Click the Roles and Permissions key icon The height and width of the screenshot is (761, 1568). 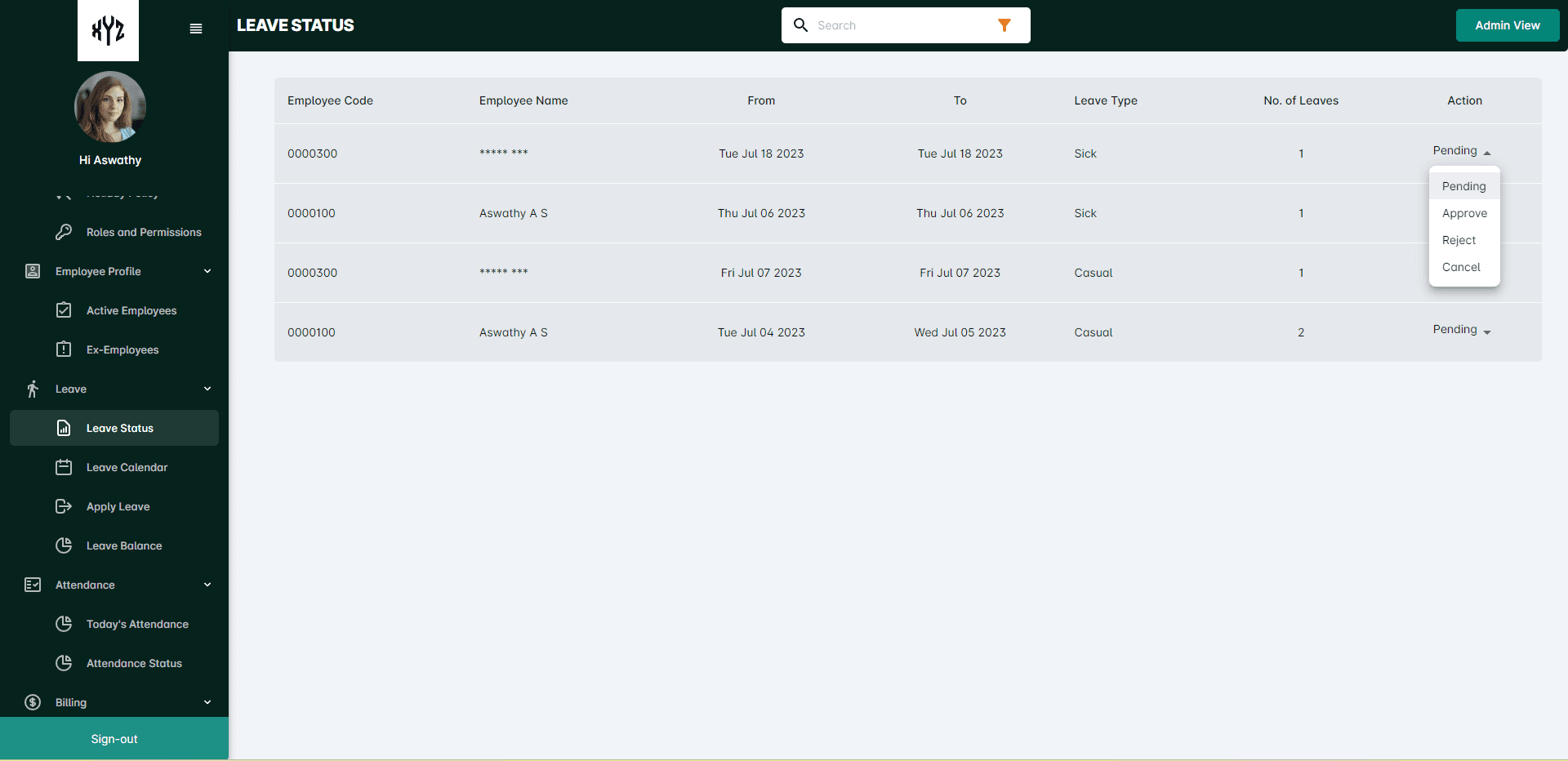pyautogui.click(x=64, y=232)
